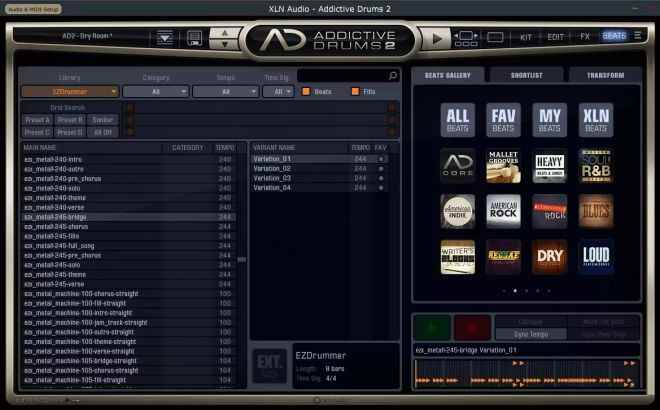
Task: Select Grid Search Preset D
Action: [70, 132]
